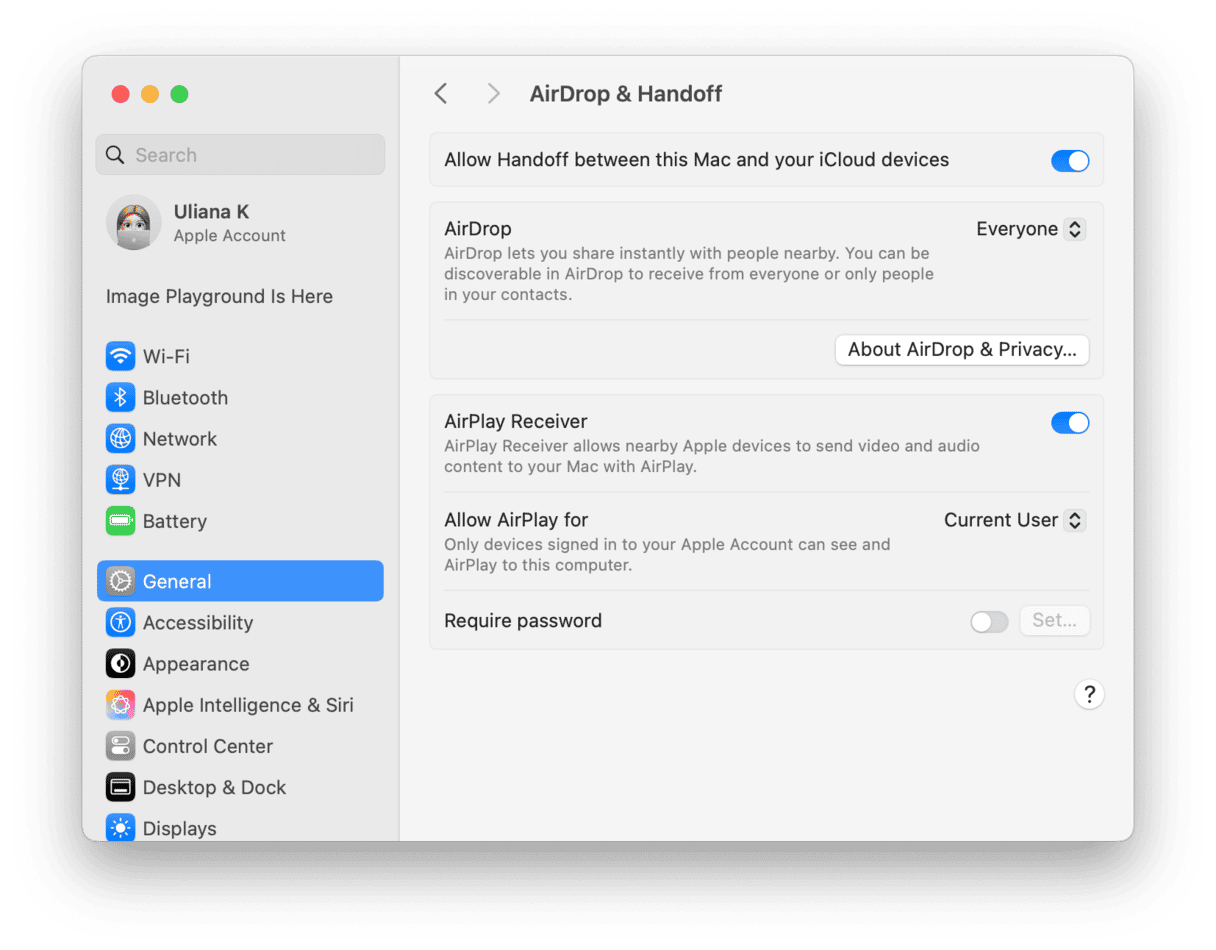The height and width of the screenshot is (950, 1216).
Task: Click About AirDrop & Privacy button
Action: pyautogui.click(x=962, y=349)
